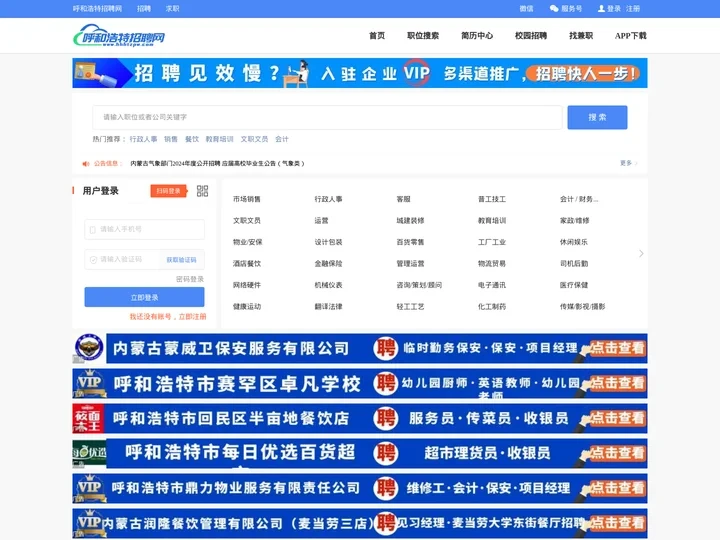Click 点击查看 on 卓凡学校 banner

616,383
